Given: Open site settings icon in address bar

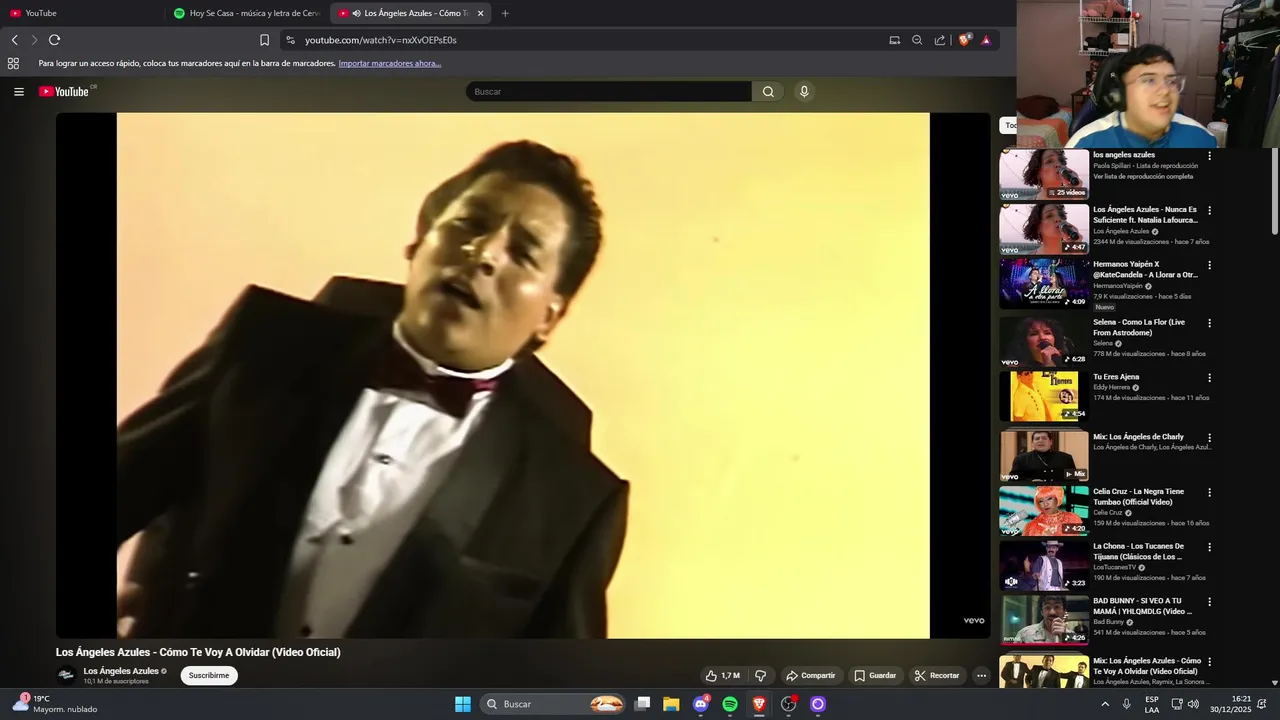Looking at the screenshot, I should (x=290, y=40).
